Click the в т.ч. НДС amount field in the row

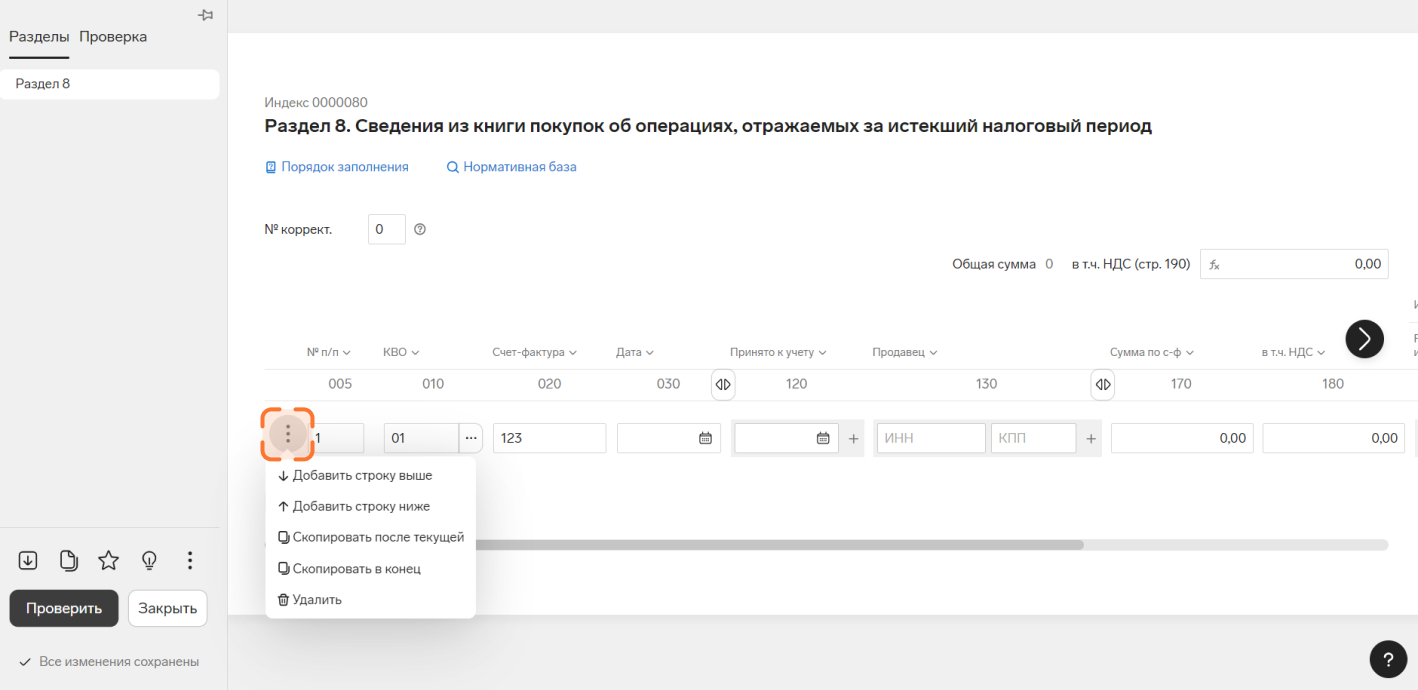(x=1334, y=438)
